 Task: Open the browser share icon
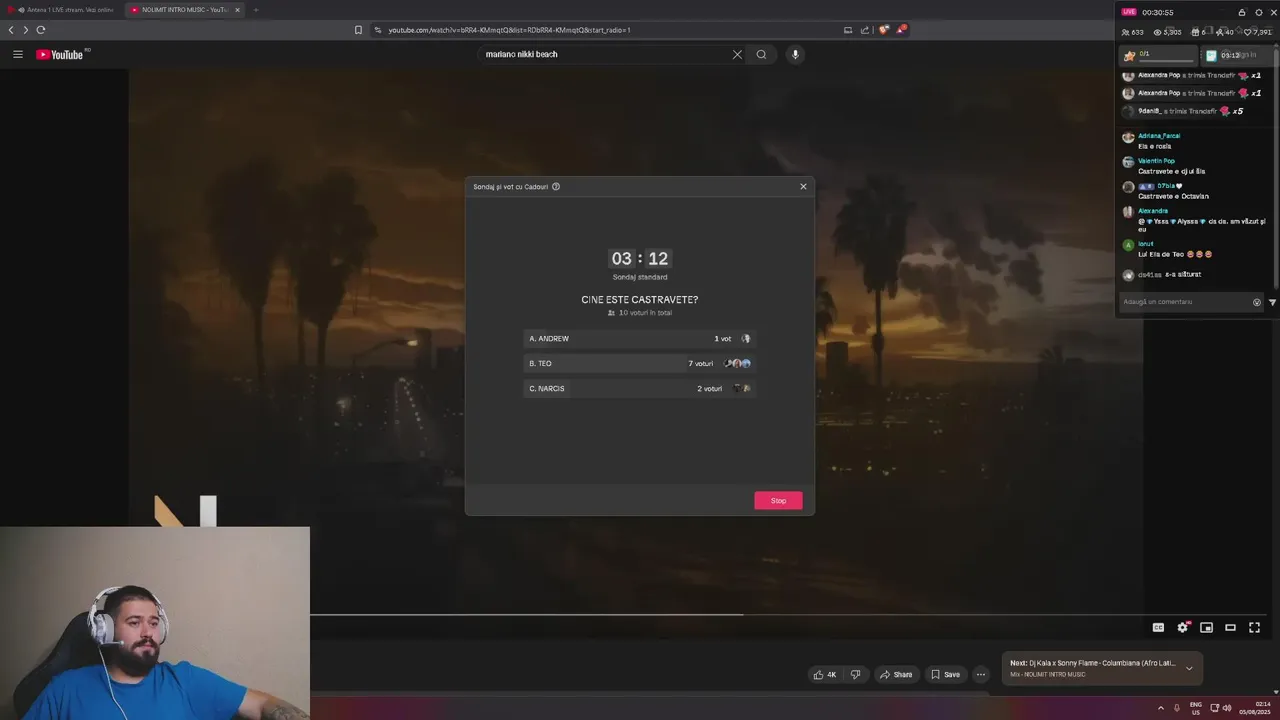tap(866, 30)
